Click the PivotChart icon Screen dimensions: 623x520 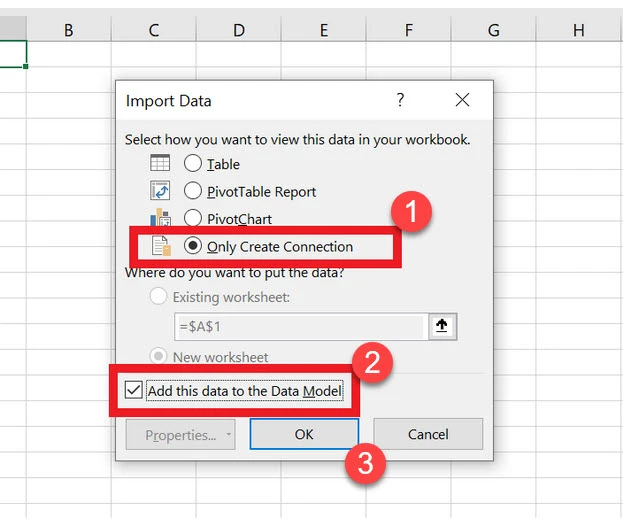[160, 217]
